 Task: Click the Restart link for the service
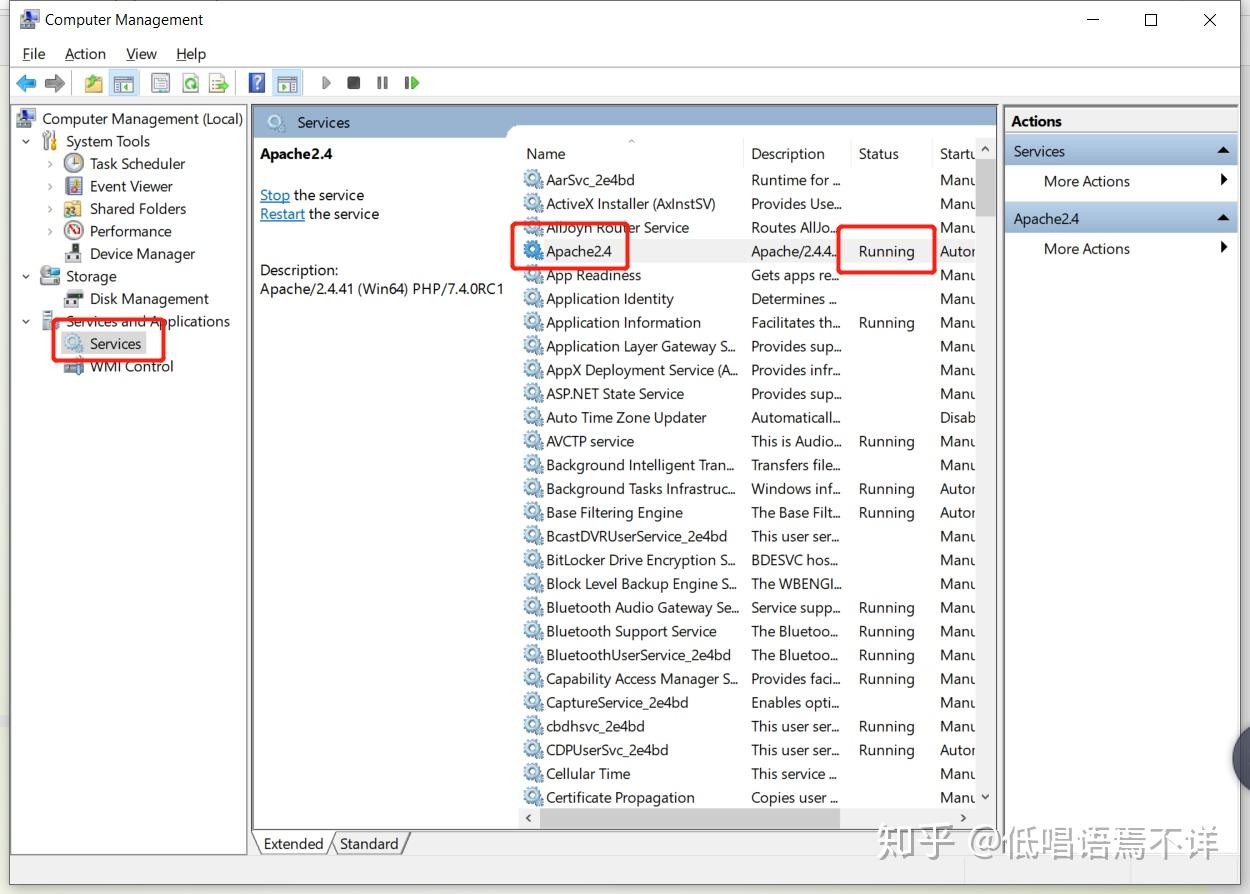(281, 214)
